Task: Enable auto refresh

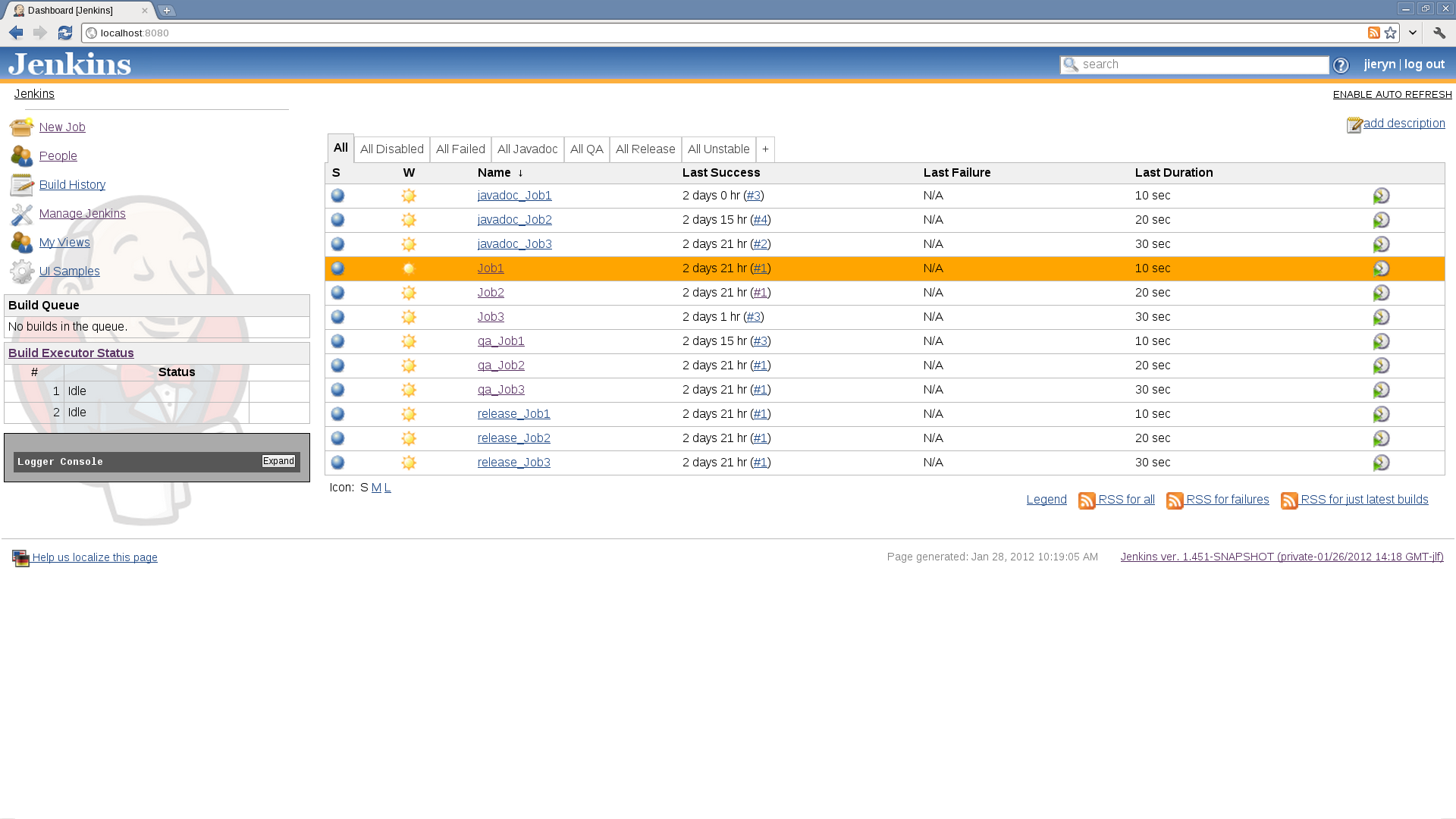Action: coord(1392,94)
